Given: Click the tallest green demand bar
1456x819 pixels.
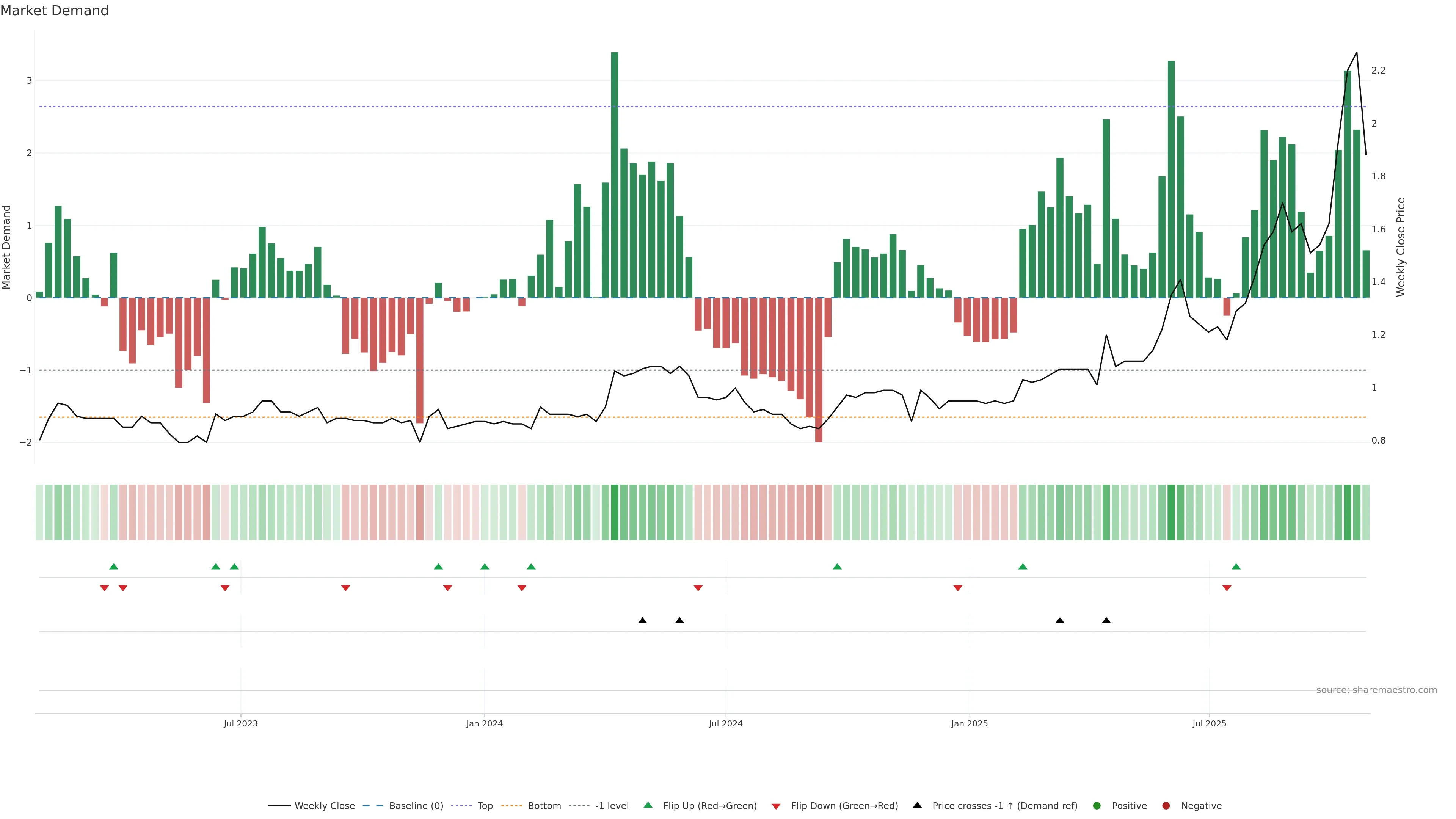Looking at the screenshot, I should tap(614, 175).
